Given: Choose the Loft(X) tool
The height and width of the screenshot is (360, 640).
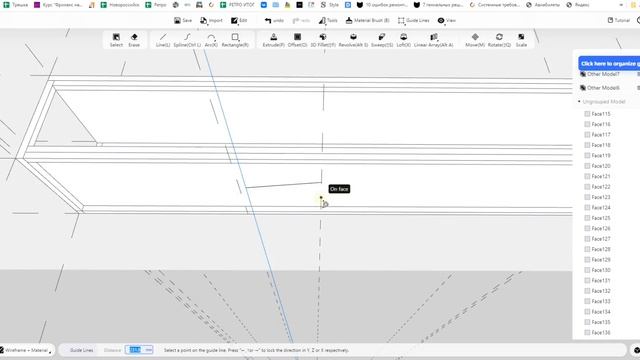Looking at the screenshot, I should click(x=403, y=40).
